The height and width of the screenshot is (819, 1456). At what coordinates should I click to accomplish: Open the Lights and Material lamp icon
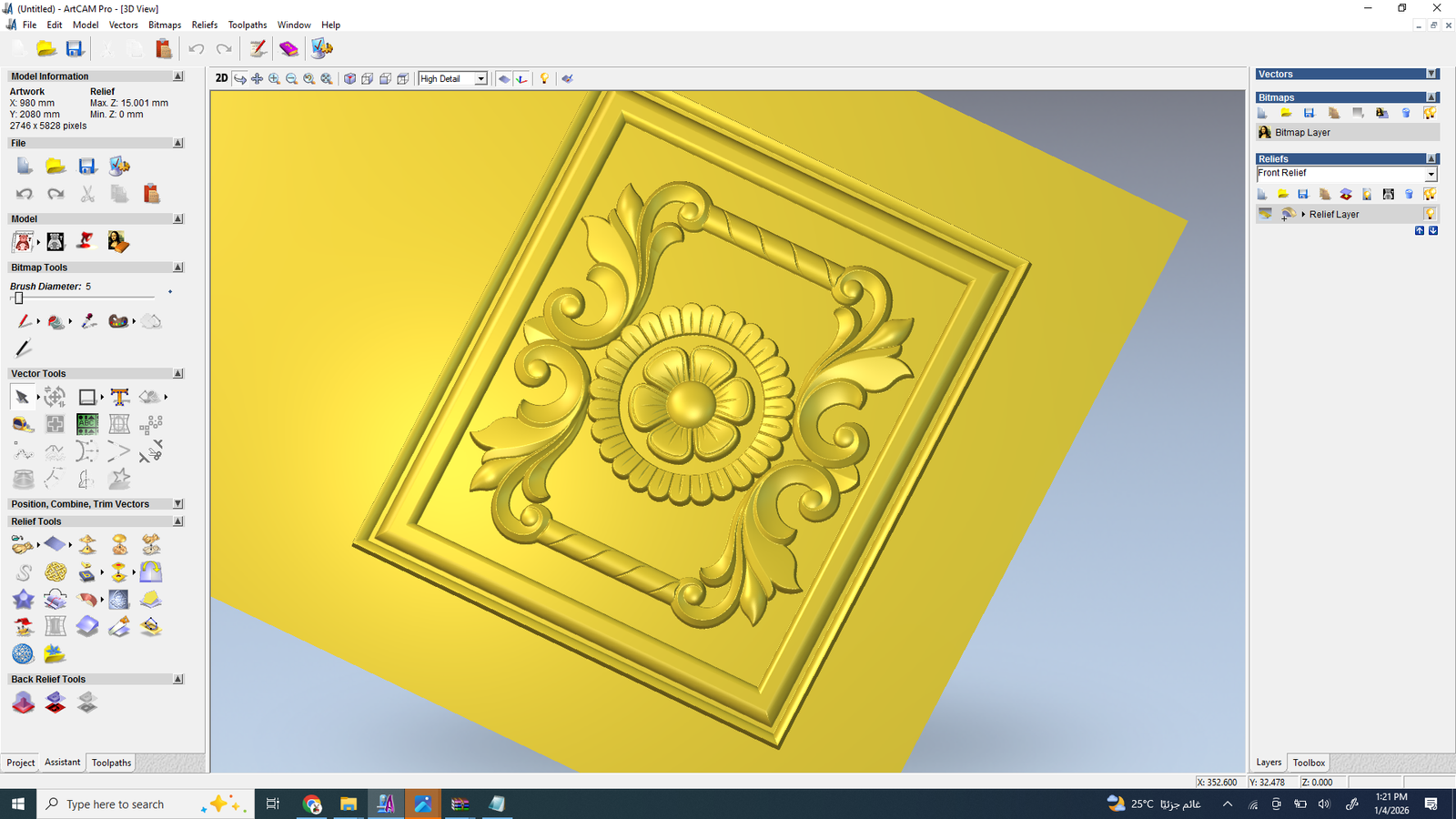click(544, 79)
